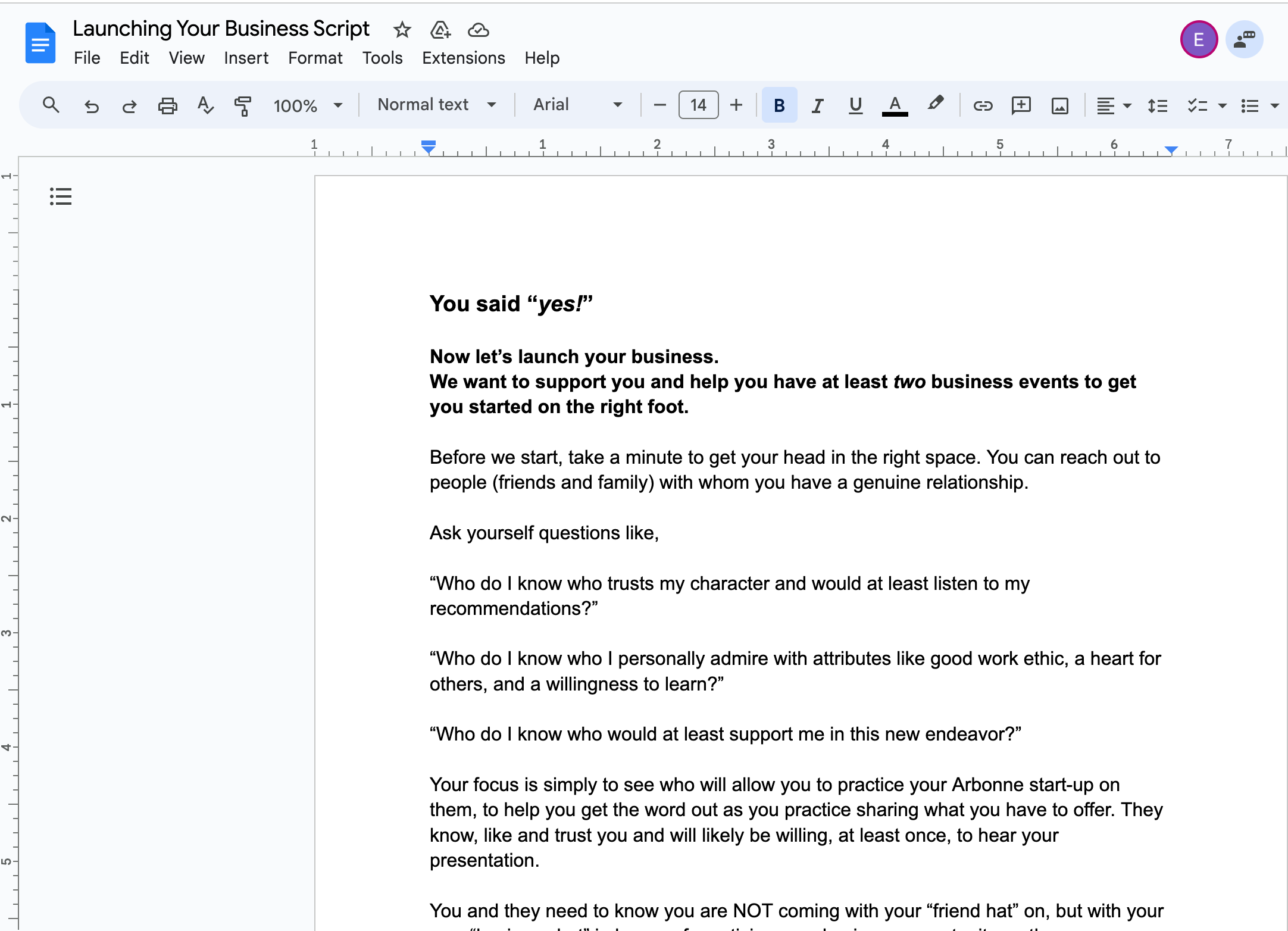The width and height of the screenshot is (1288, 931).
Task: Expand the Normal text style dropdown
Action: tap(436, 105)
